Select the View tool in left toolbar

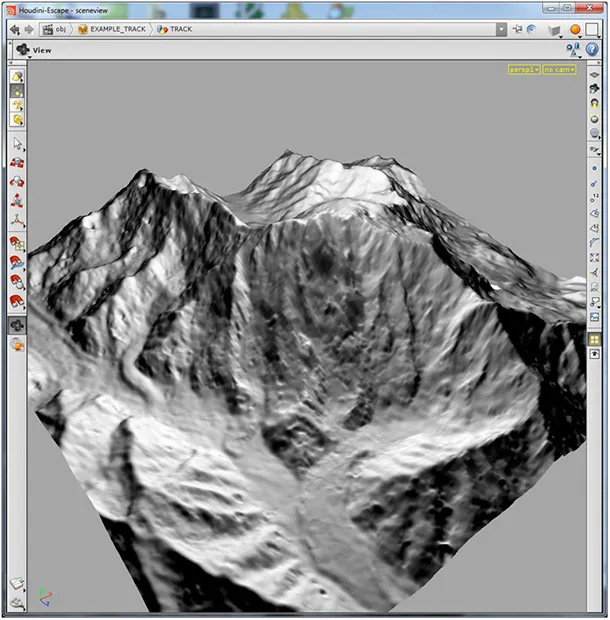pos(17,325)
